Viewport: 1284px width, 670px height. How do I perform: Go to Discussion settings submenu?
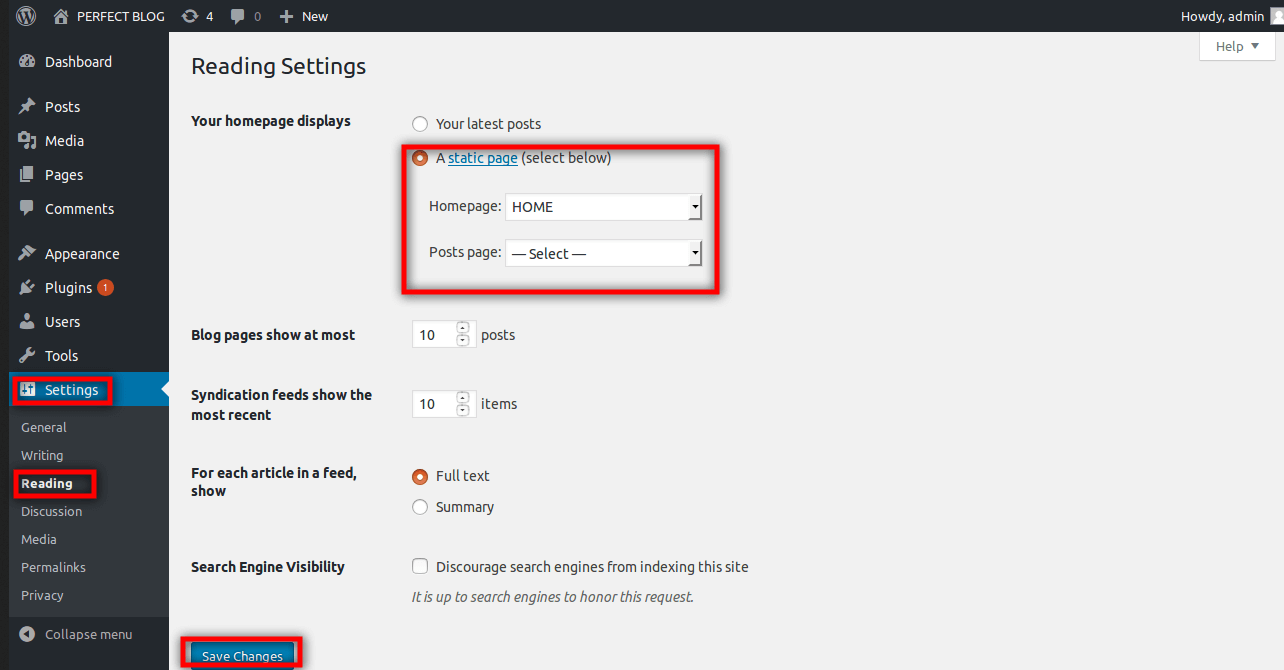[x=51, y=511]
